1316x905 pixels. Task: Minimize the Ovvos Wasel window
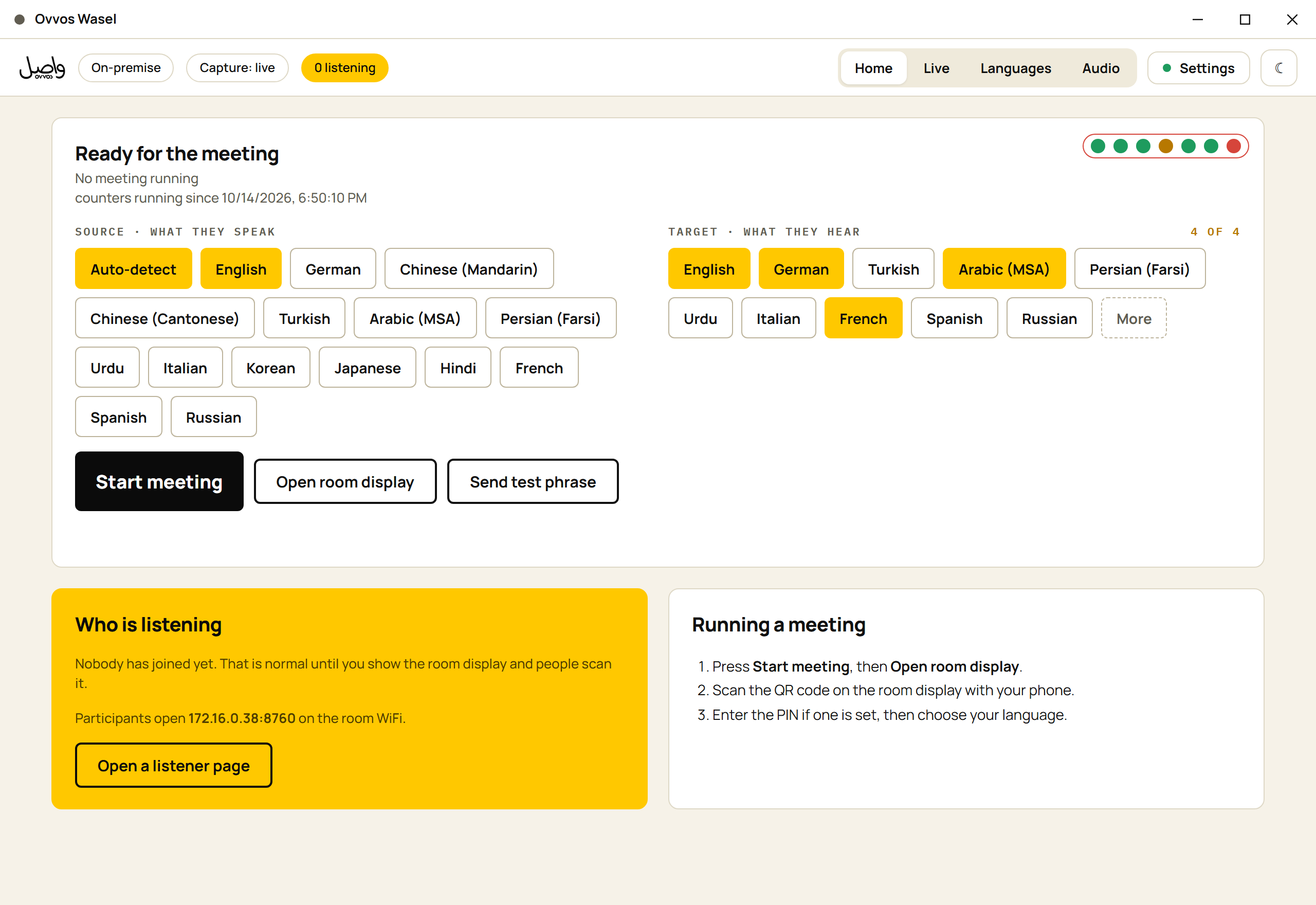(1198, 19)
